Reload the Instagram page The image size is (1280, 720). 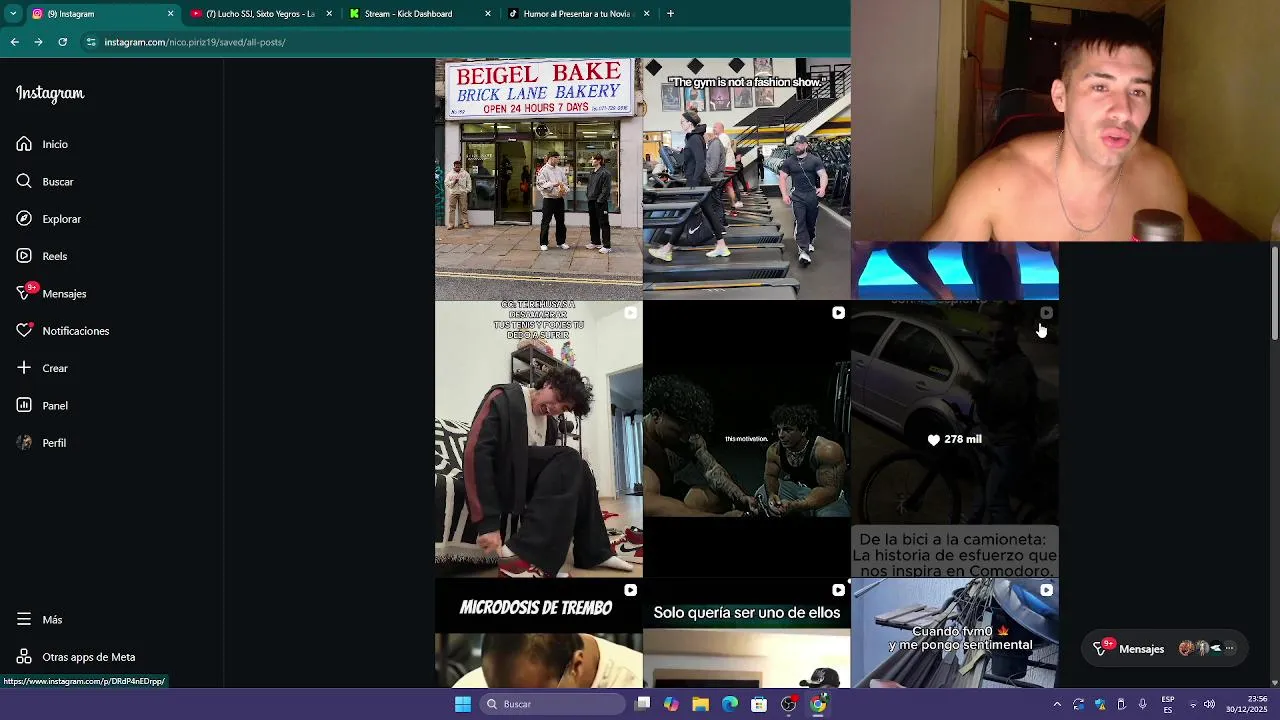point(62,42)
